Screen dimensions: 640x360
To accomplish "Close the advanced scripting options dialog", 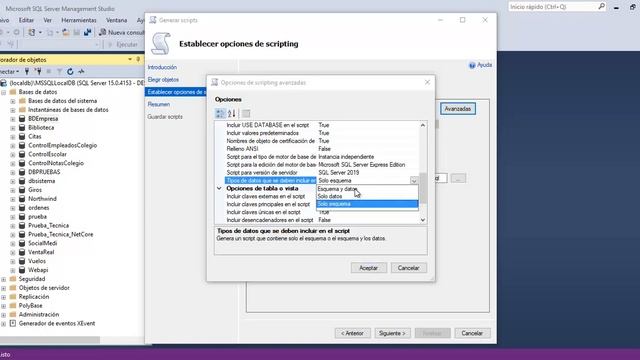I will point(427,82).
